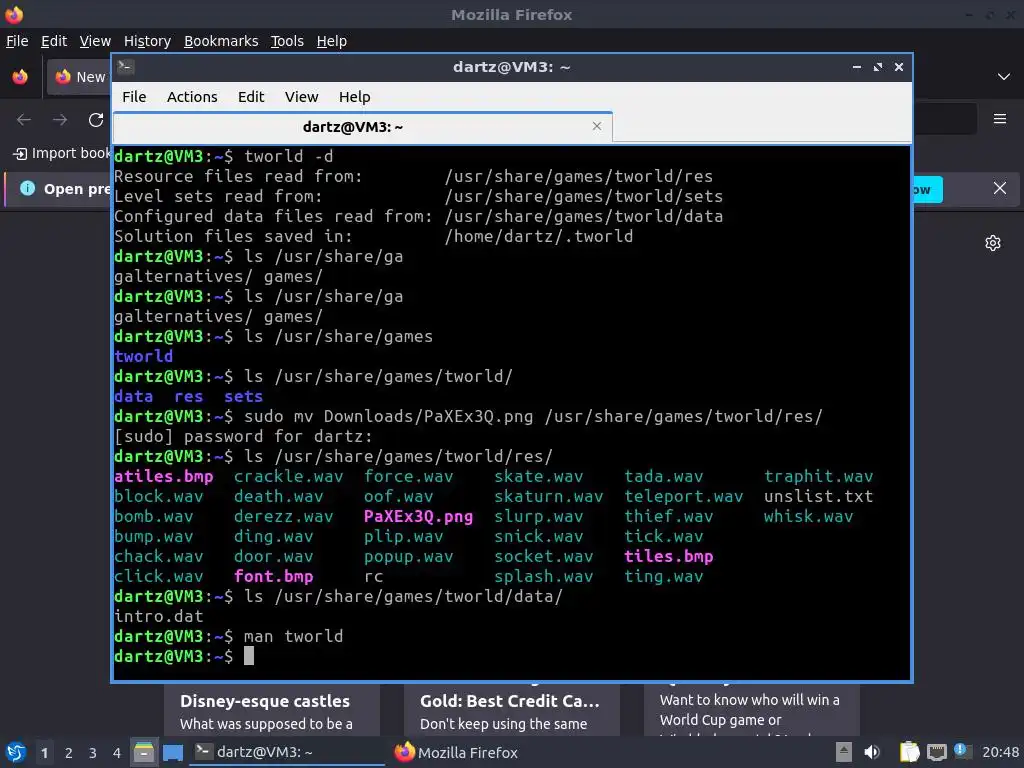The image size is (1024, 768).
Task: Open Firefox View menu
Action: point(95,41)
